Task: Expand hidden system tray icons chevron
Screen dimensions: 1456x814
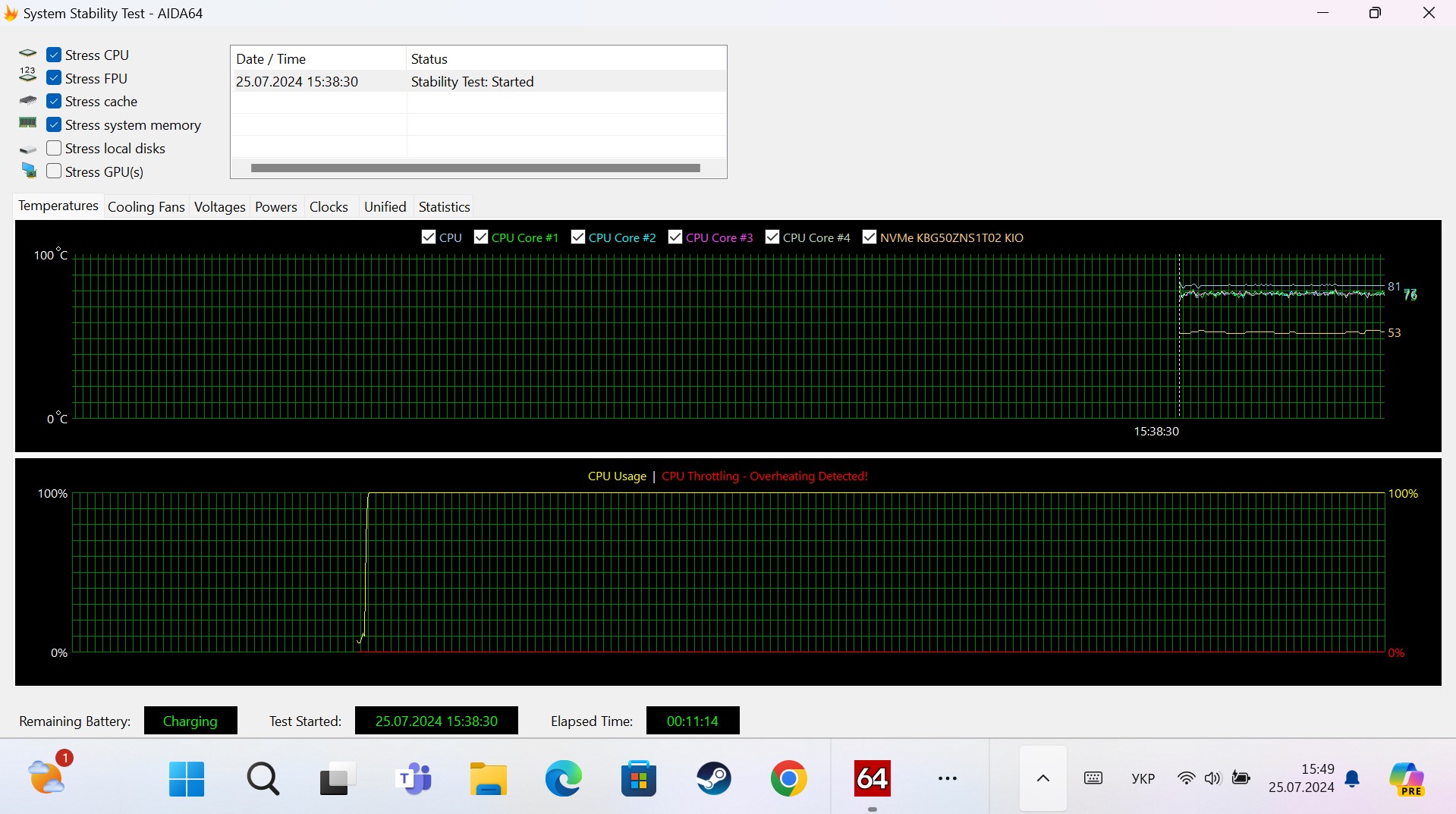Action: 1043,778
